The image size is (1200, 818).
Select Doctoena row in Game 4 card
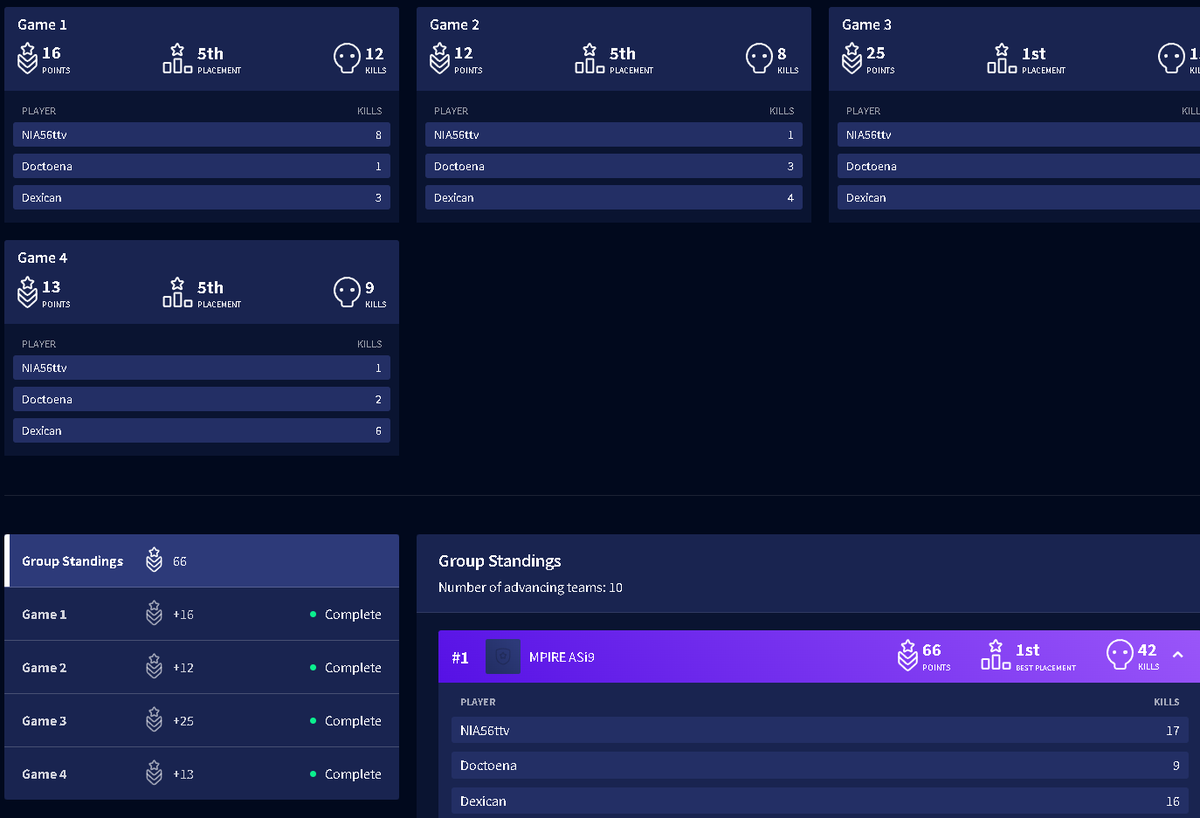(202, 399)
